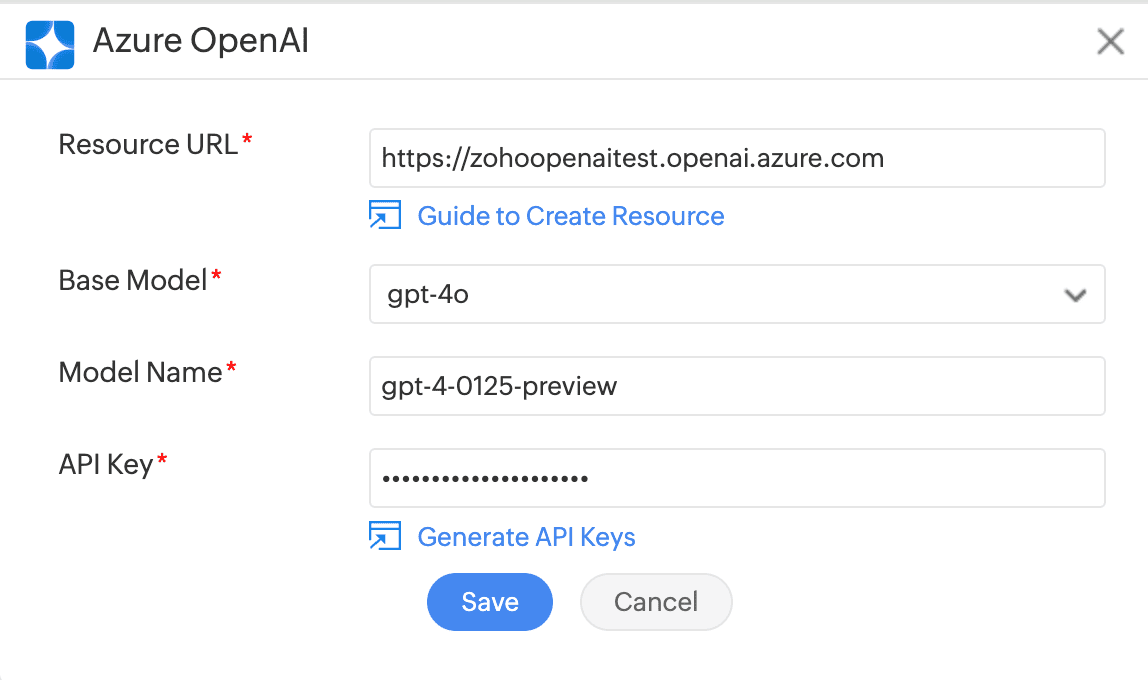The image size is (1148, 680).
Task: Click the chevron icon on the Base Model field
Action: tap(1075, 294)
